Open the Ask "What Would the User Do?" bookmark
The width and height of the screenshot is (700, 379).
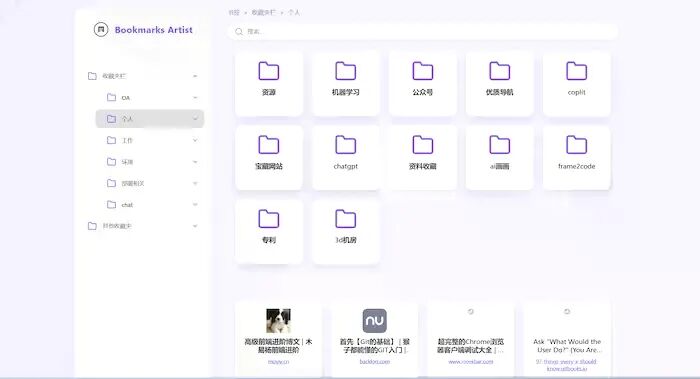point(567,346)
